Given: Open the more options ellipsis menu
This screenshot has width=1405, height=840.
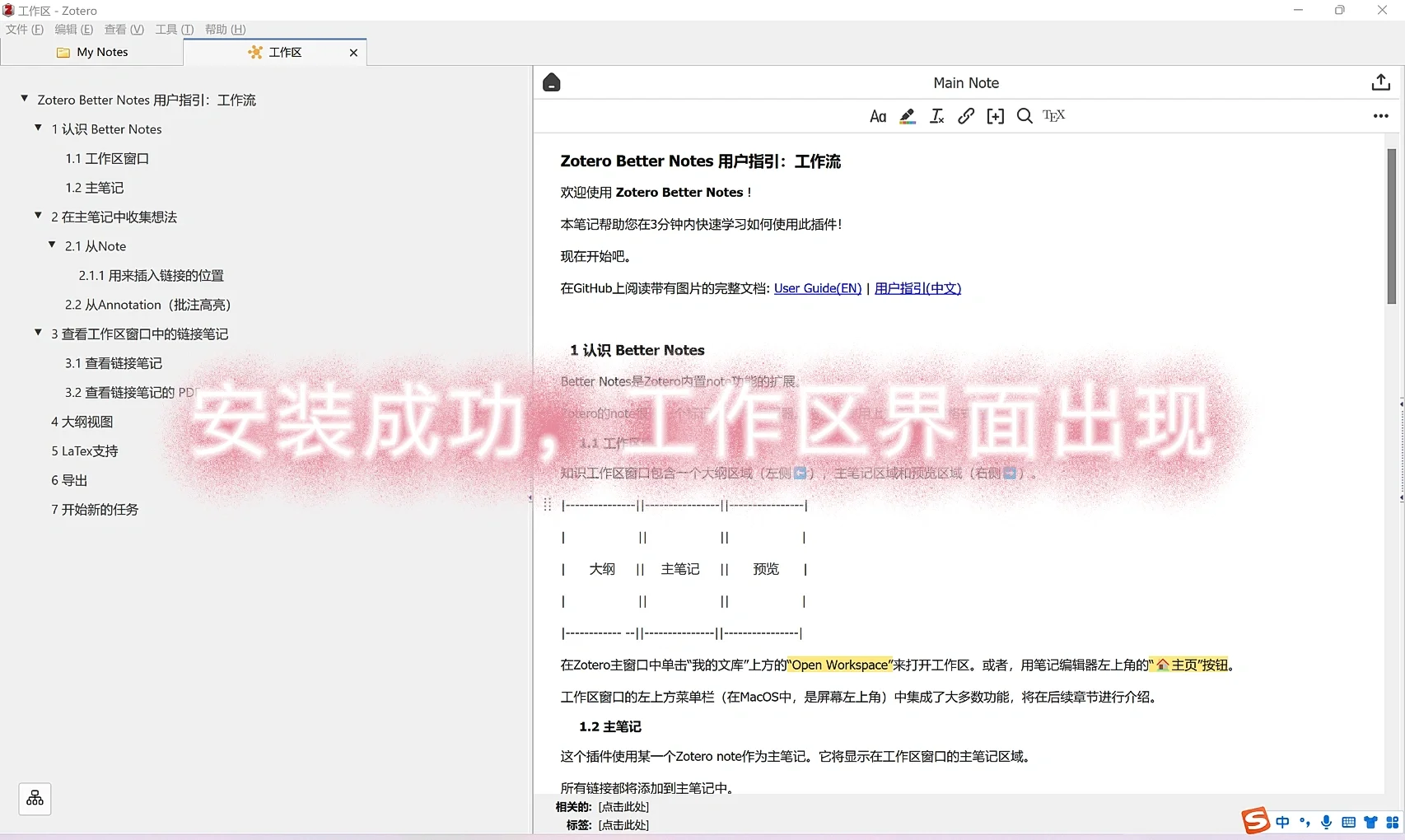Looking at the screenshot, I should click(1380, 116).
